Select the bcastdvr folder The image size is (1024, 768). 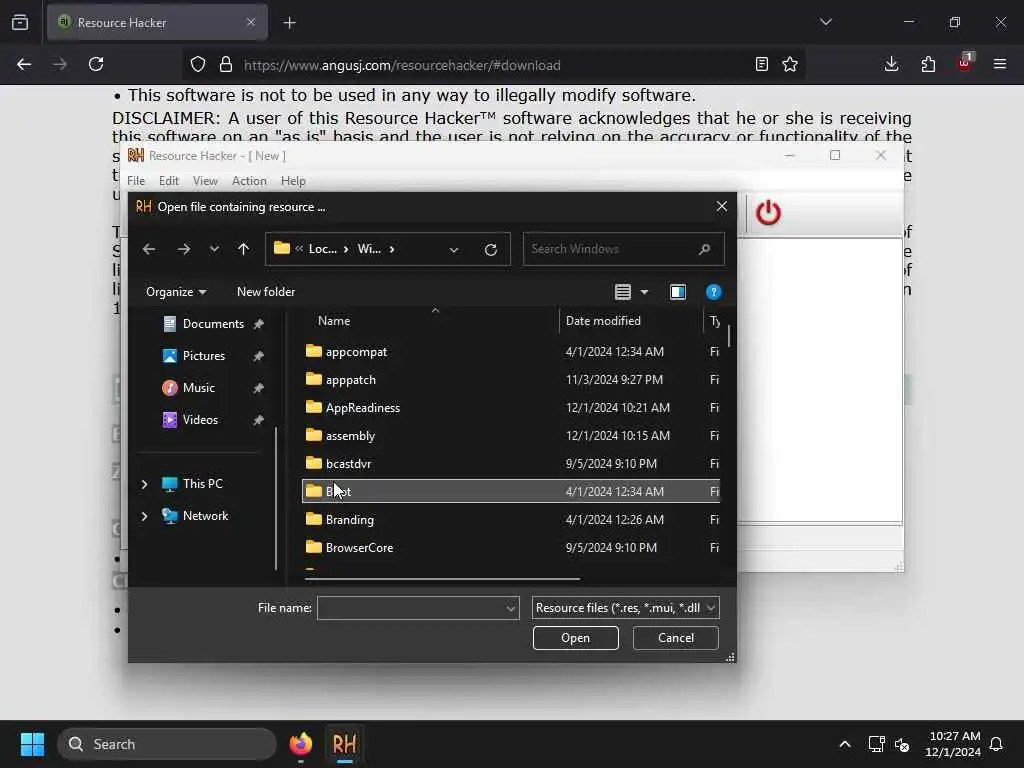511,464
